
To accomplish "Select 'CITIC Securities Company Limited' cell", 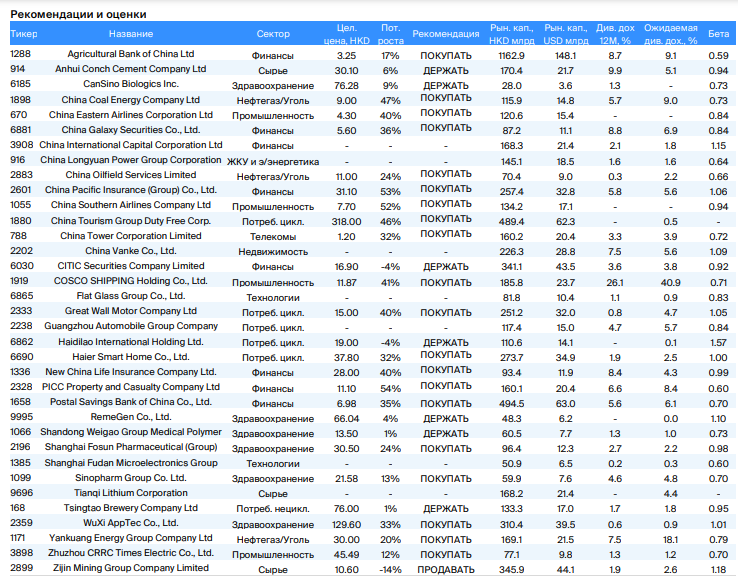I will [x=131, y=266].
